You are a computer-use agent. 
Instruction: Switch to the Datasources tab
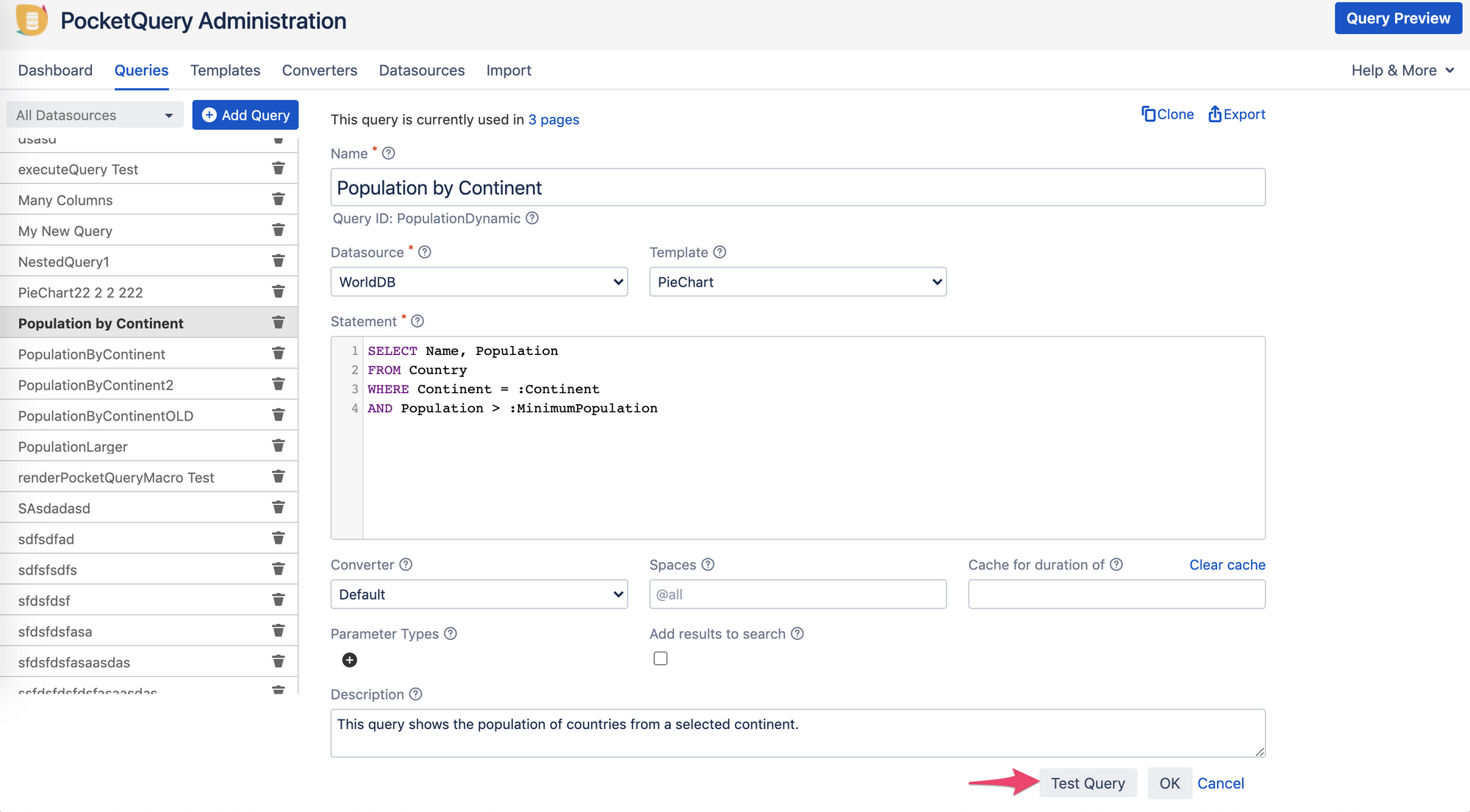point(422,71)
